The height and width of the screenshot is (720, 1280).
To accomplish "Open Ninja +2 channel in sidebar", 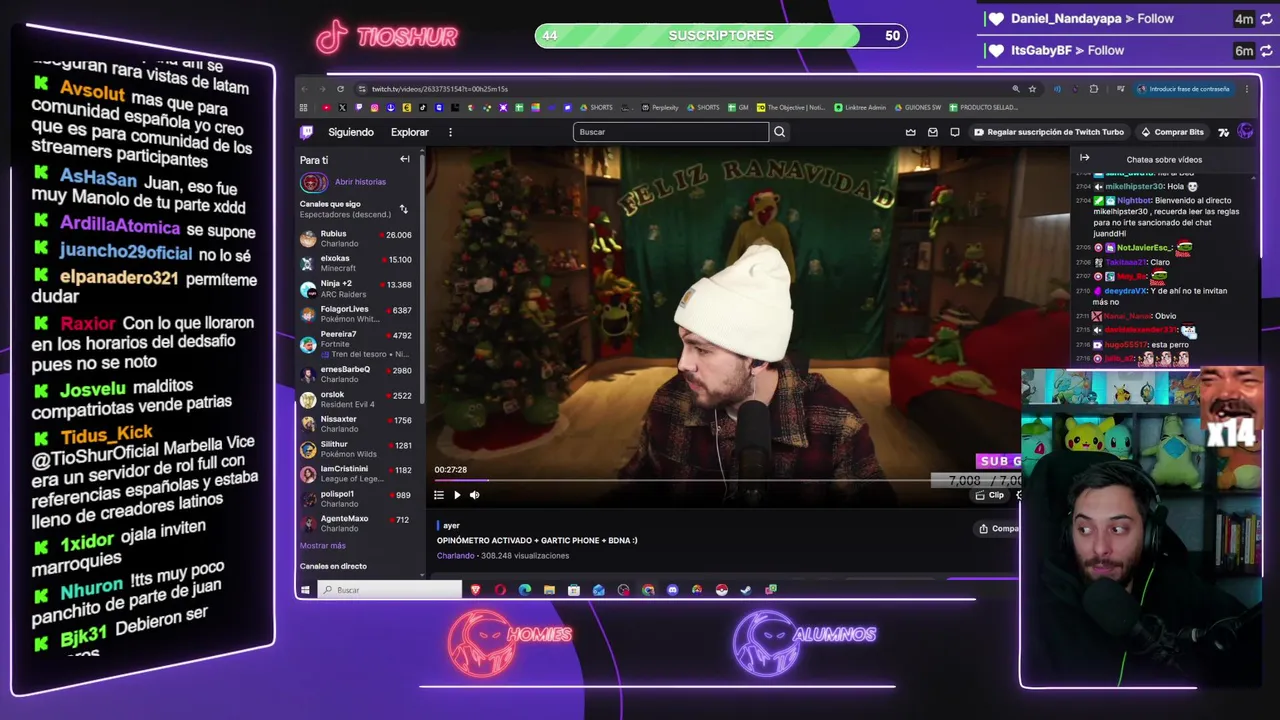I will (x=356, y=289).
